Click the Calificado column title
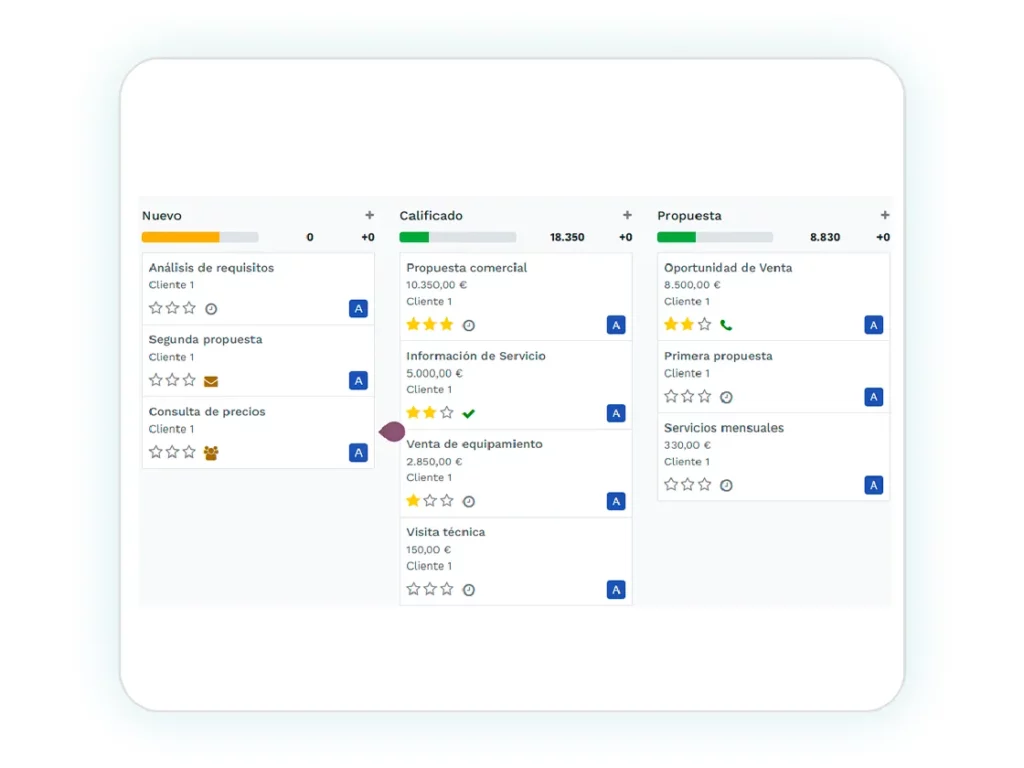This screenshot has width=1024, height=768. point(431,216)
